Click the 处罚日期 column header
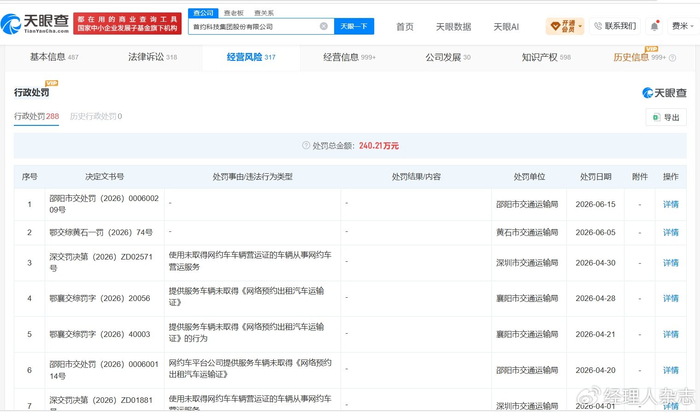Image resolution: width=700 pixels, height=413 pixels. coord(596,177)
